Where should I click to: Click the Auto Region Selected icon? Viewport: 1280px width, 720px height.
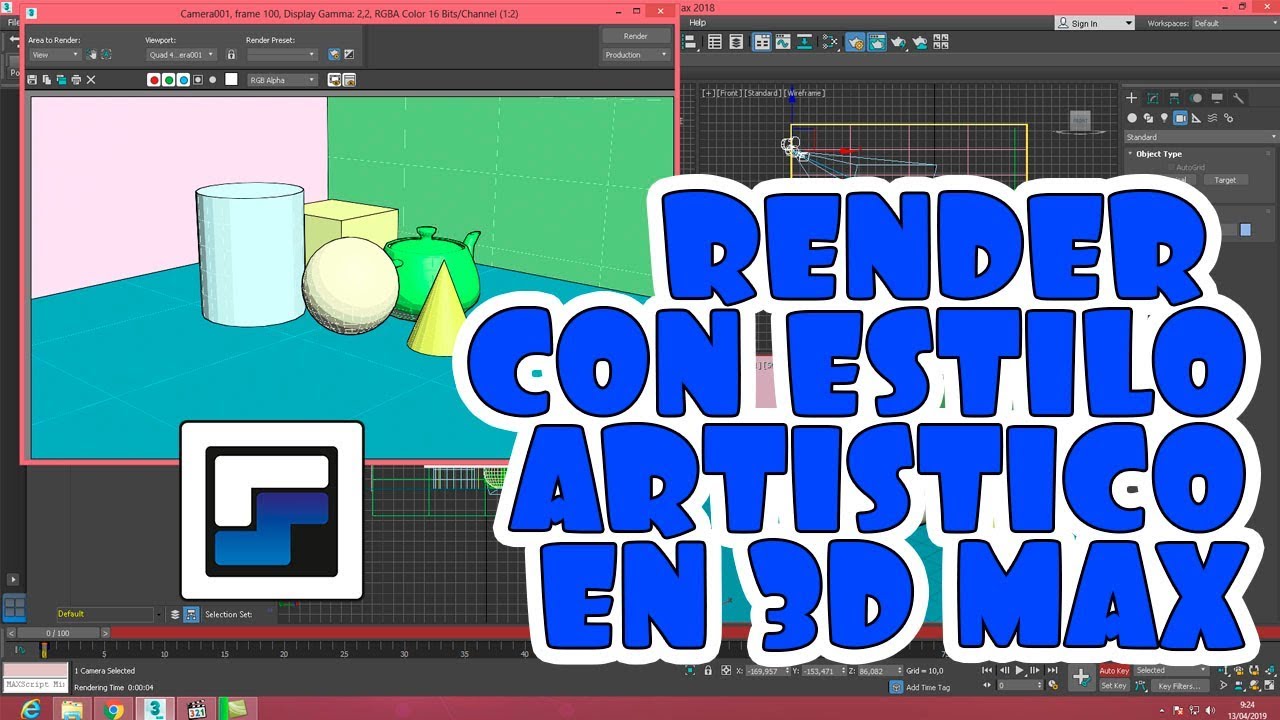tap(106, 55)
